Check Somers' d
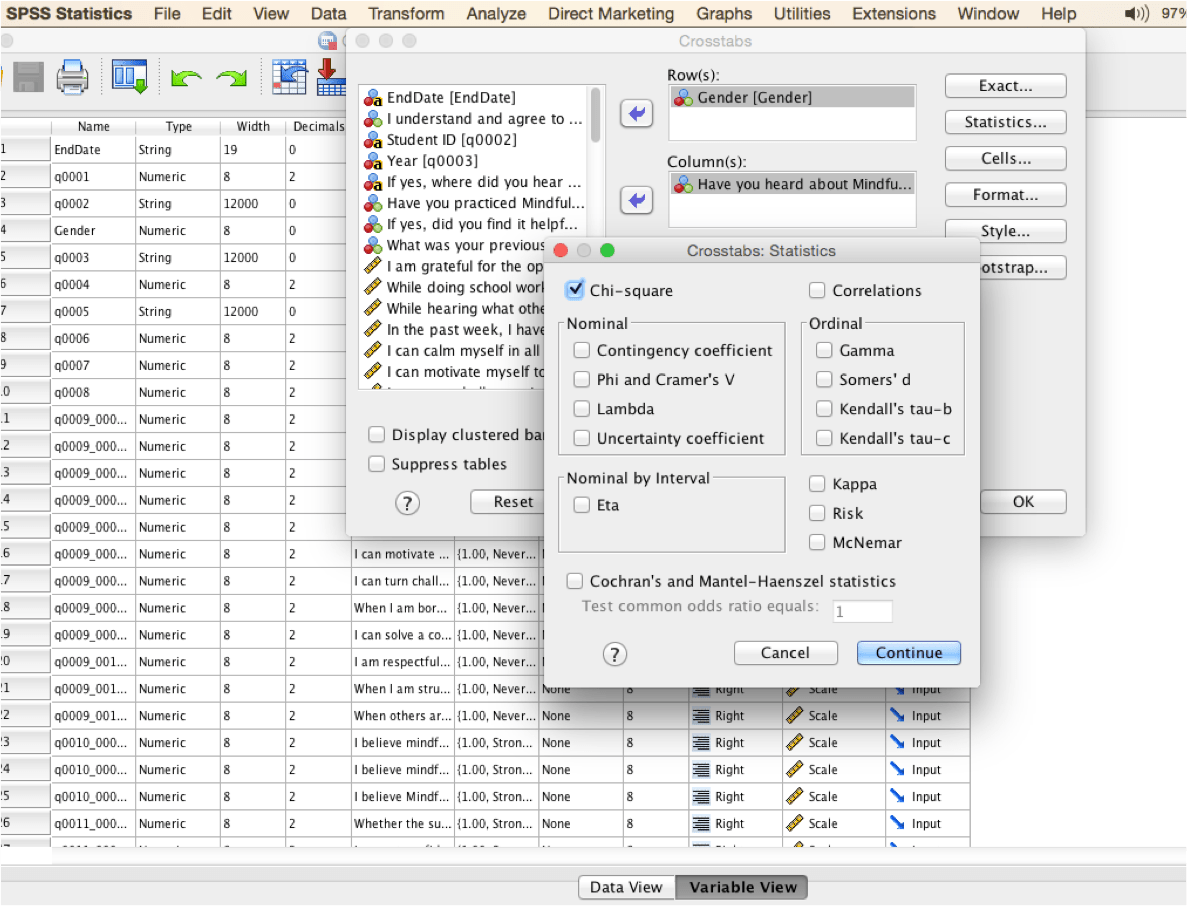Screen dimensions: 1187x906 (x=824, y=379)
